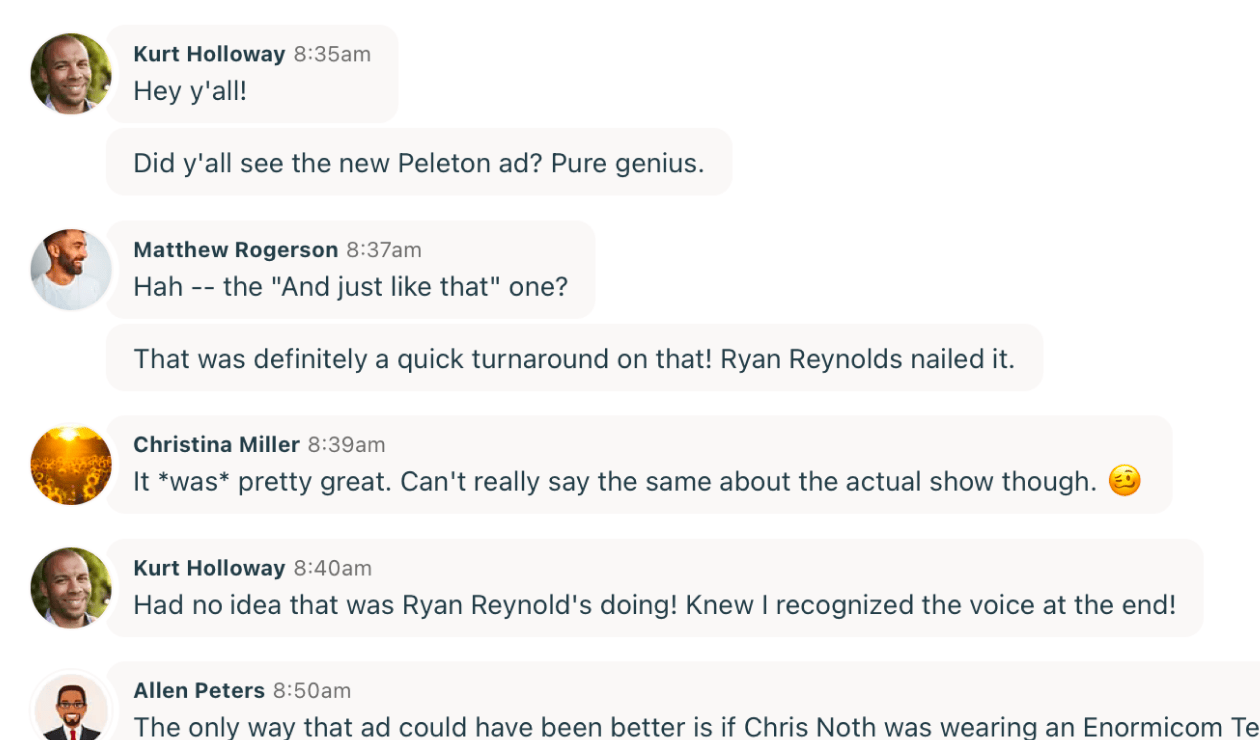1260x740 pixels.
Task: Select the "Did y'all see the new Peleton ad?" message
Action: coord(418,163)
